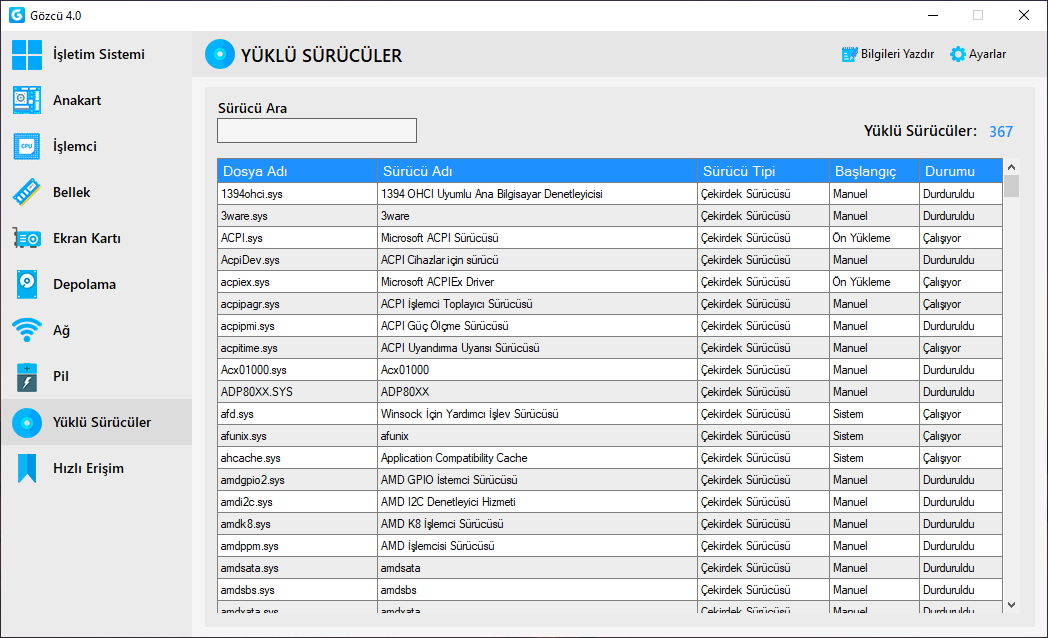Click the Yüklü Sürücüler disc icon in sidebar

click(27, 423)
